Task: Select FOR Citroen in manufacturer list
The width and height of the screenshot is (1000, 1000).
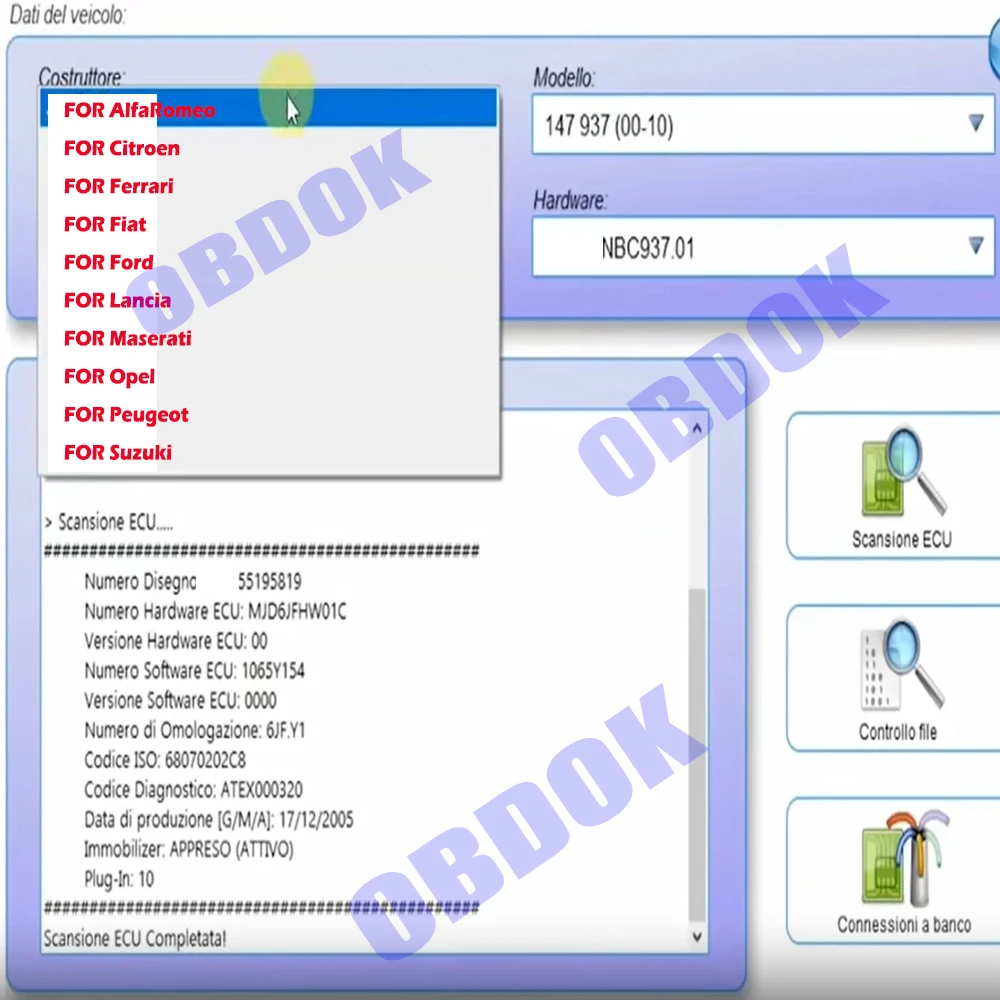Action: 268,148
